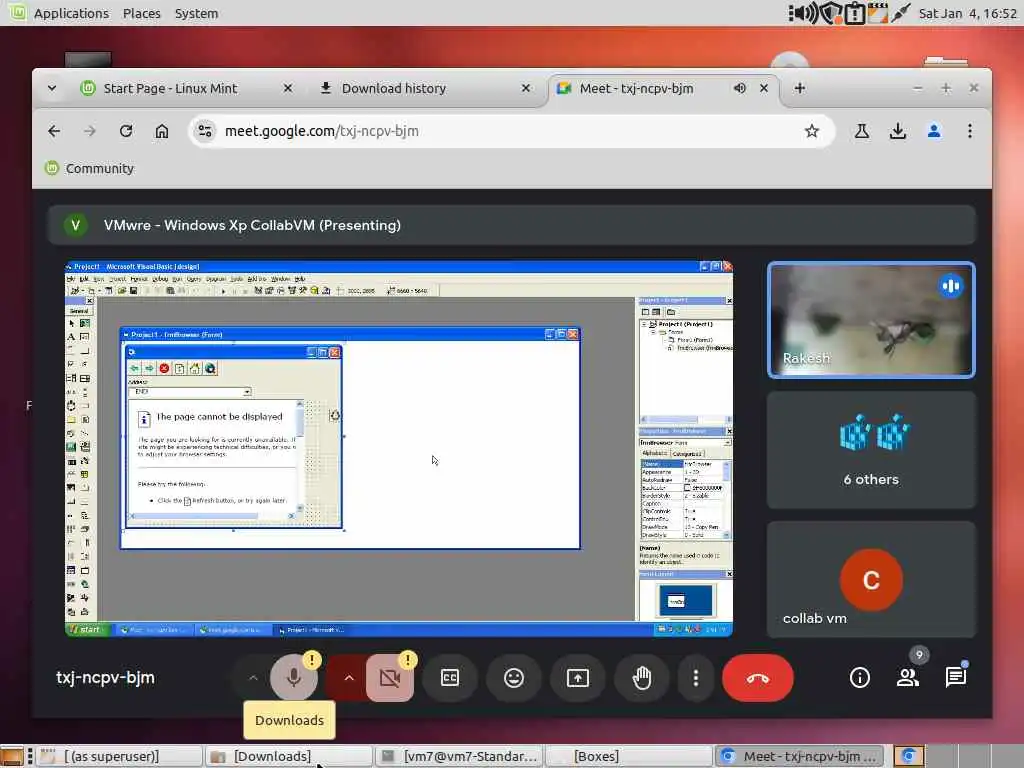The height and width of the screenshot is (768, 1024).
Task: Select Rakesh's video tile
Action: (x=871, y=320)
